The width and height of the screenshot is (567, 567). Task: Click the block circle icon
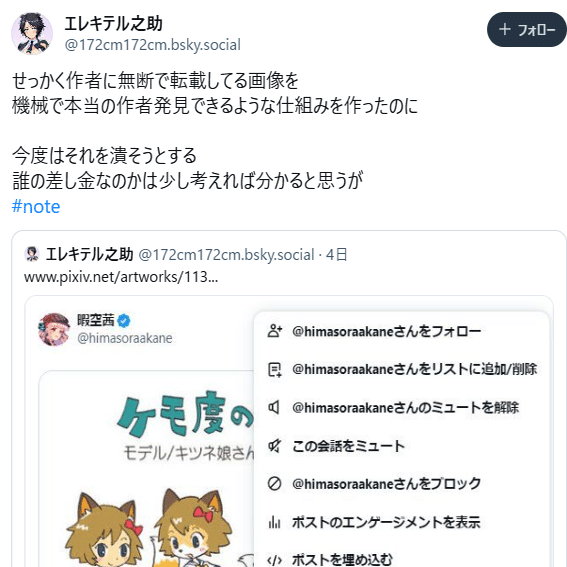(274, 483)
